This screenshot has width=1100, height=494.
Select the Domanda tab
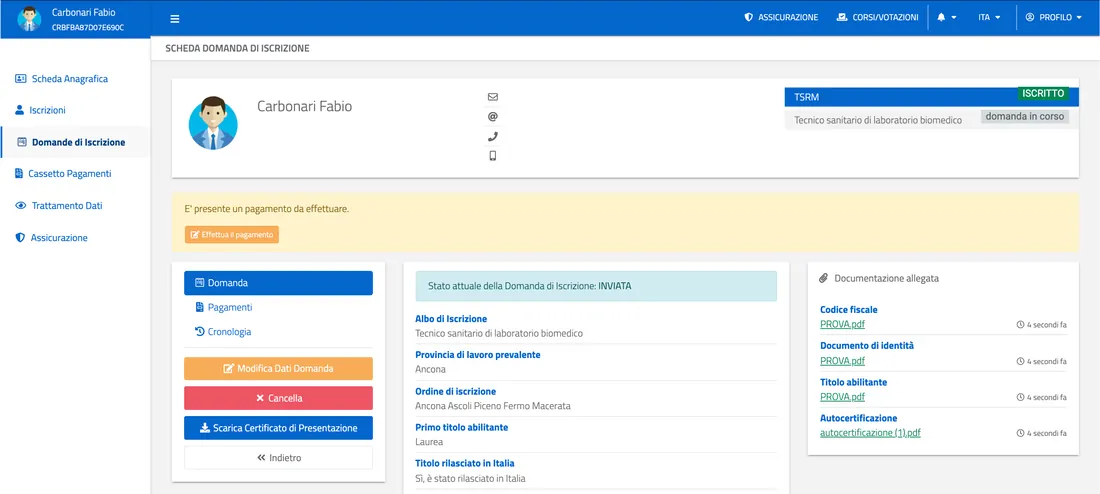[x=279, y=283]
